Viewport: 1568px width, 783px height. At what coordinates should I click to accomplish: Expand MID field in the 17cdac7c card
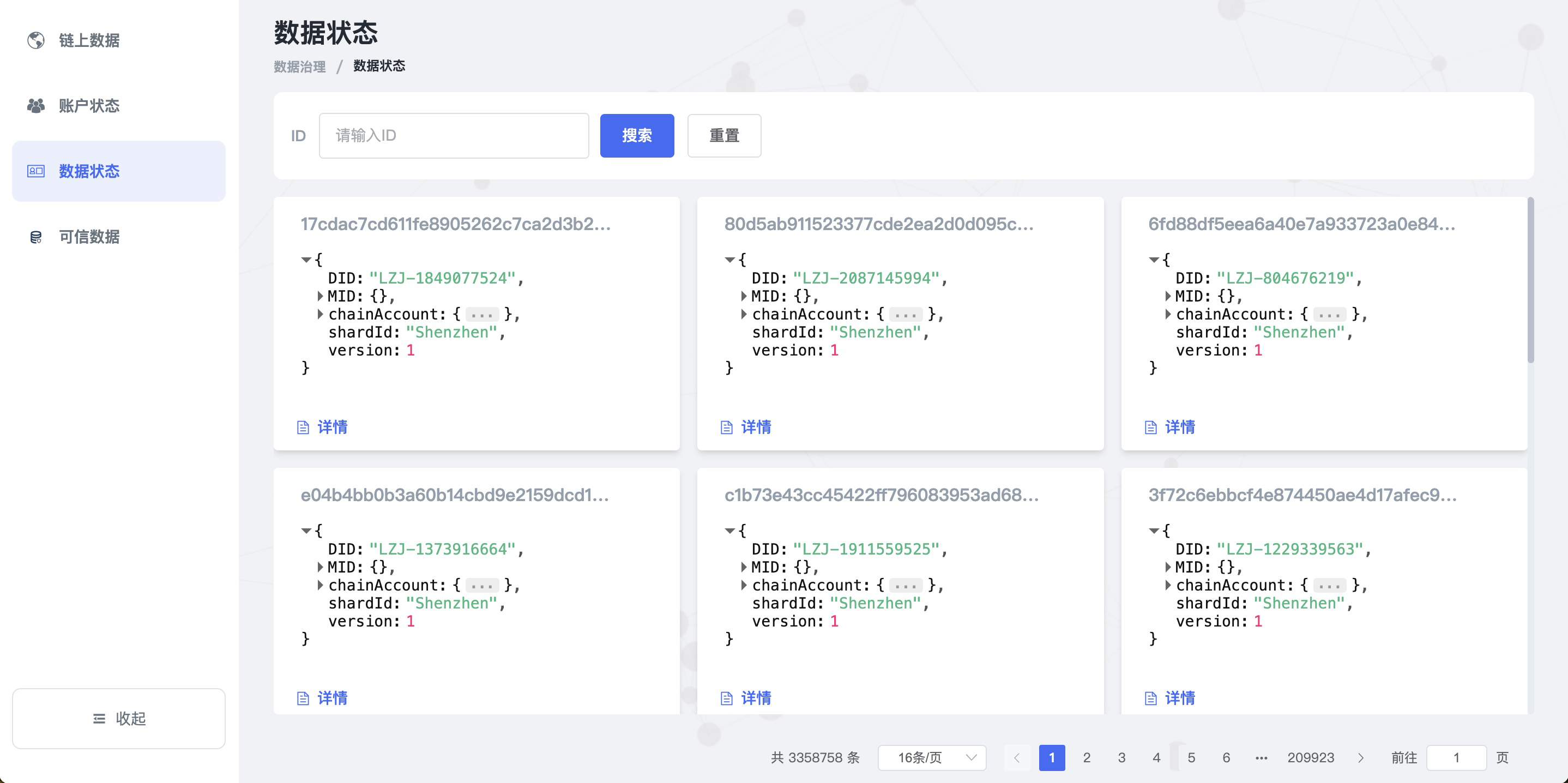[x=320, y=297]
